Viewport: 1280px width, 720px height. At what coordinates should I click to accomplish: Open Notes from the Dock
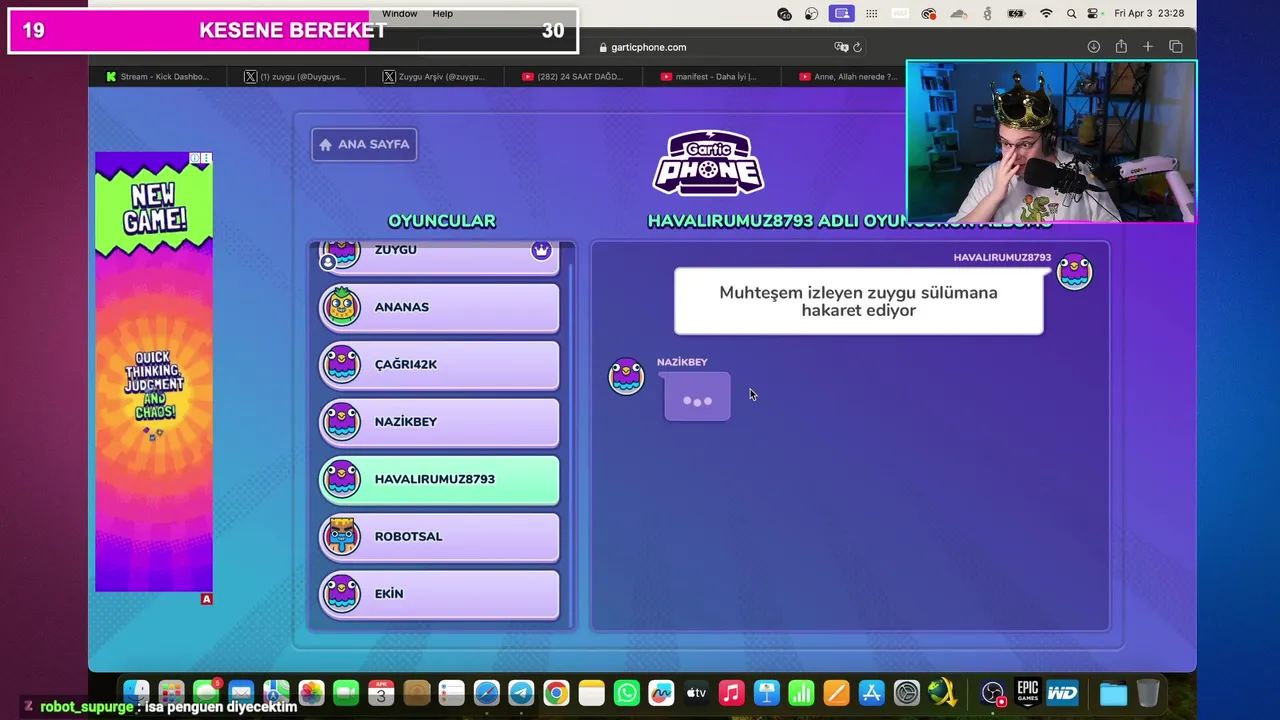pos(591,692)
